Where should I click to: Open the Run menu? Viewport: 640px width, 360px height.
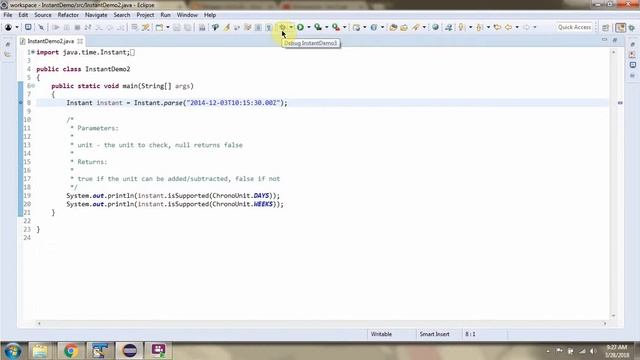point(165,15)
